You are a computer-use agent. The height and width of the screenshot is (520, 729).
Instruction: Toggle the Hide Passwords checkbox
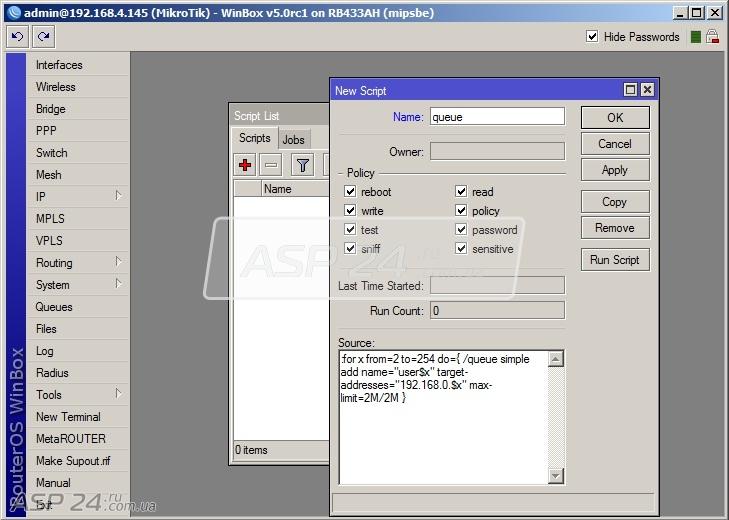[x=592, y=36]
